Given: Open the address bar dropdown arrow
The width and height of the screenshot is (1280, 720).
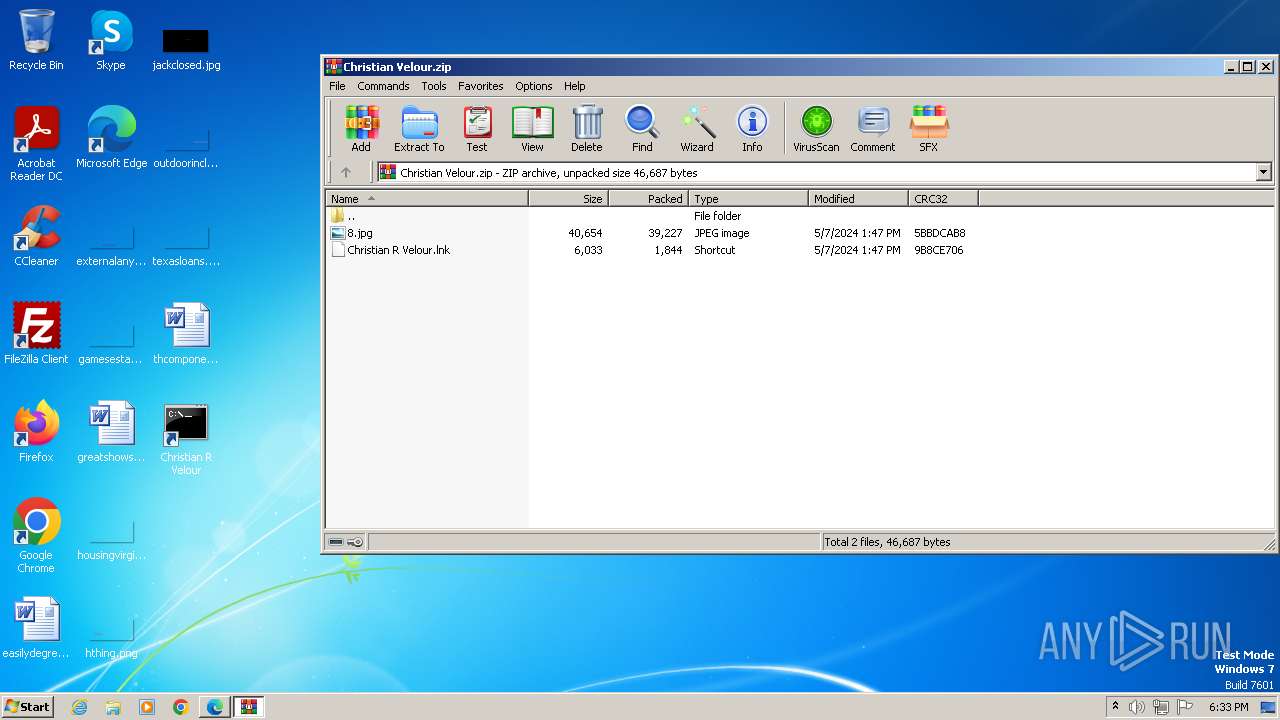Looking at the screenshot, I should click(1263, 172).
